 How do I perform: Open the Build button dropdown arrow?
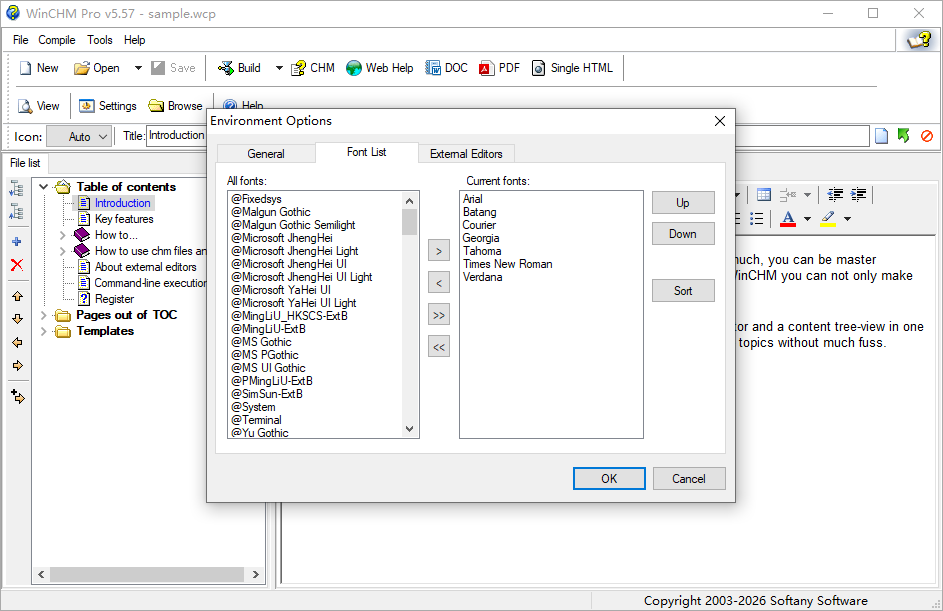coord(279,68)
